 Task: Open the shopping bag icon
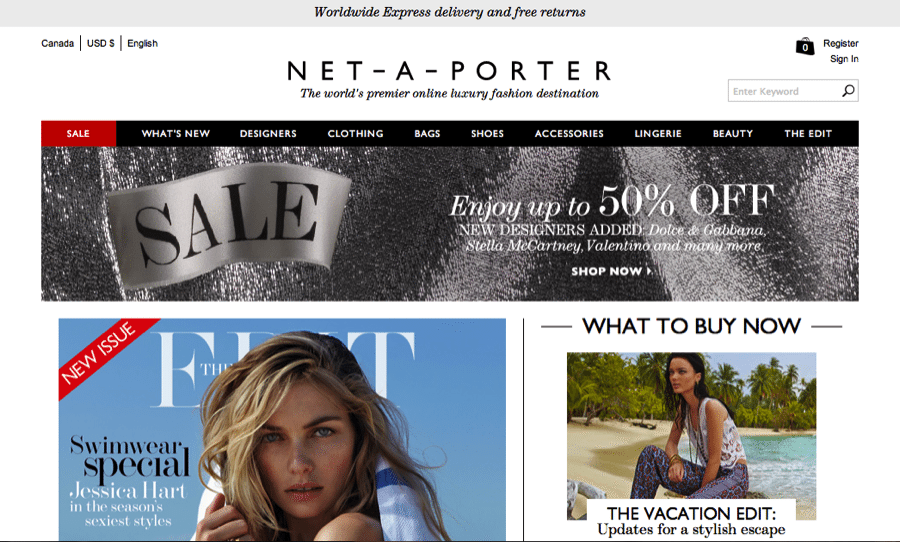coord(805,46)
